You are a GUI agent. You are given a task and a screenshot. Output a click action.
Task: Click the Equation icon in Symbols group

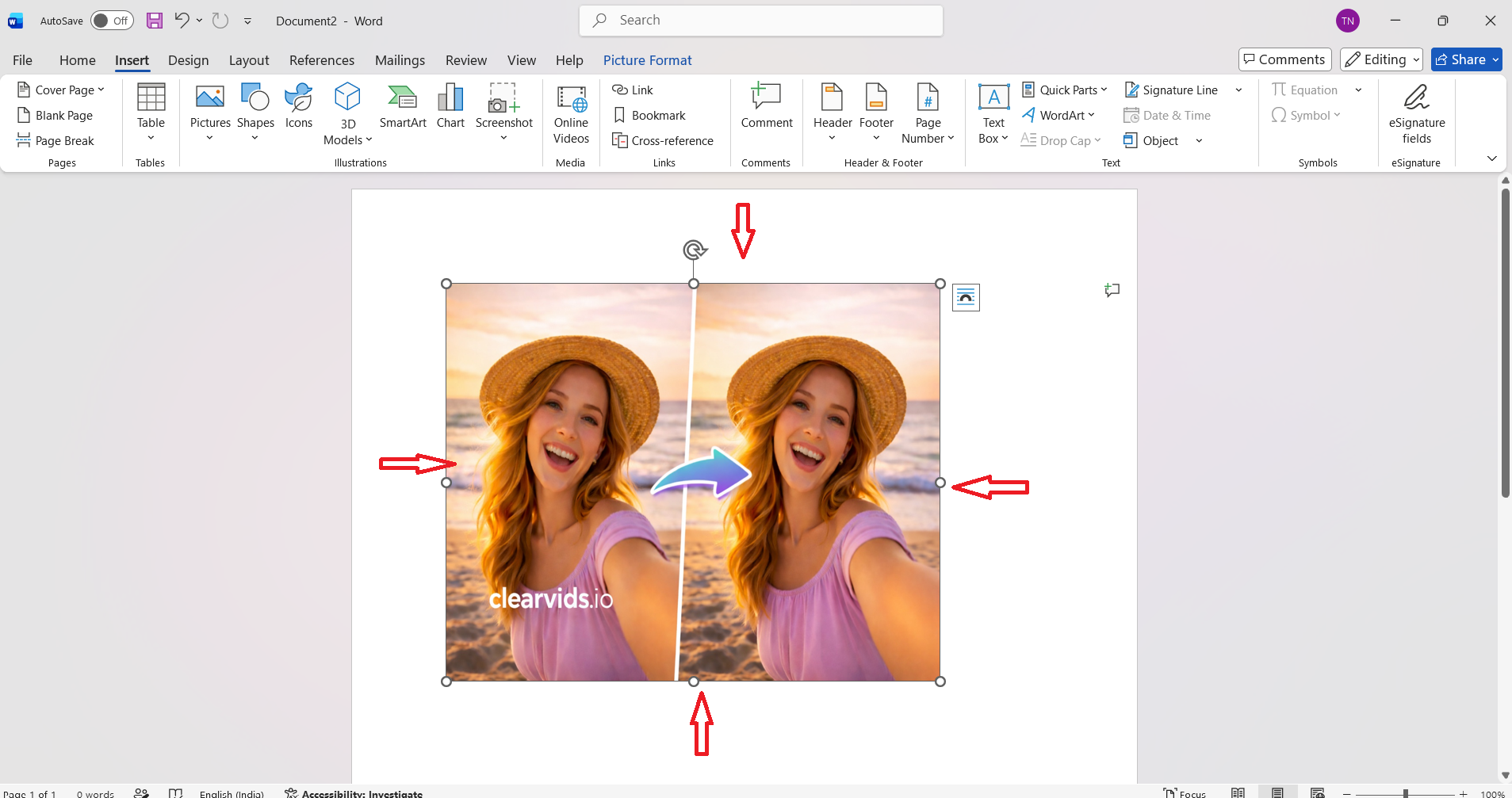pos(1279,90)
